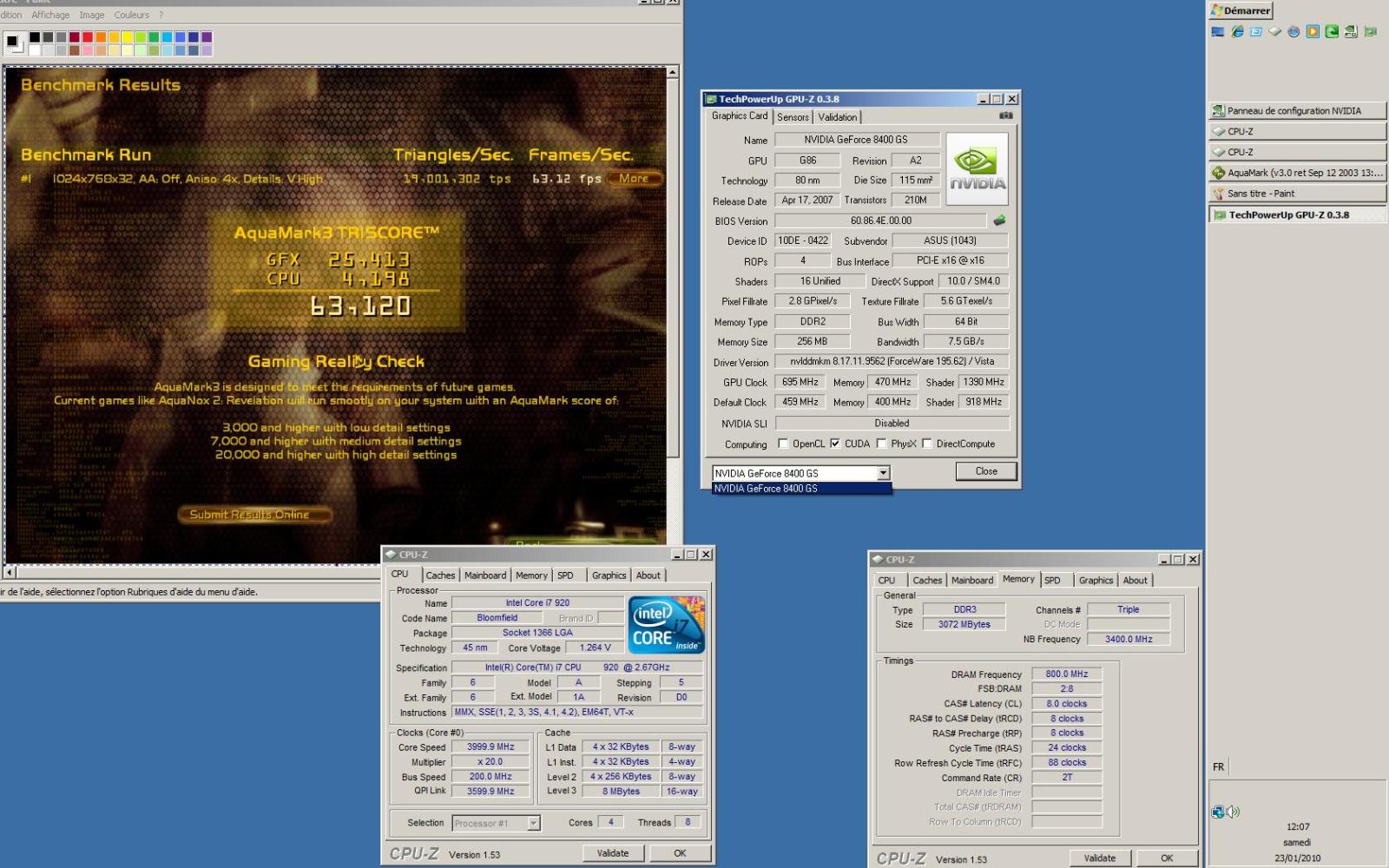
Task: Open the Affichage menu in Paint
Action: (x=50, y=15)
